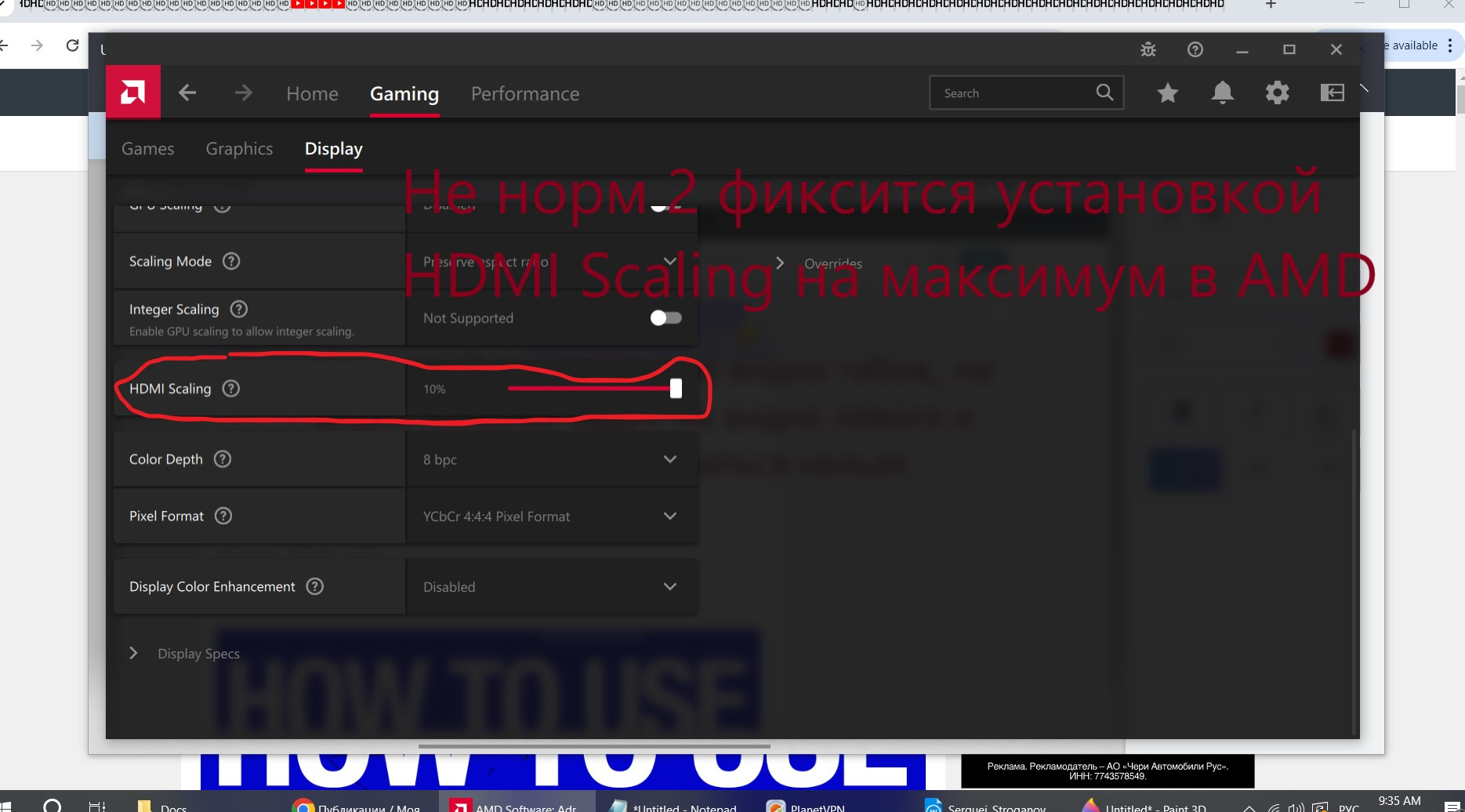Go forward with the AMD forward arrow

click(243, 92)
